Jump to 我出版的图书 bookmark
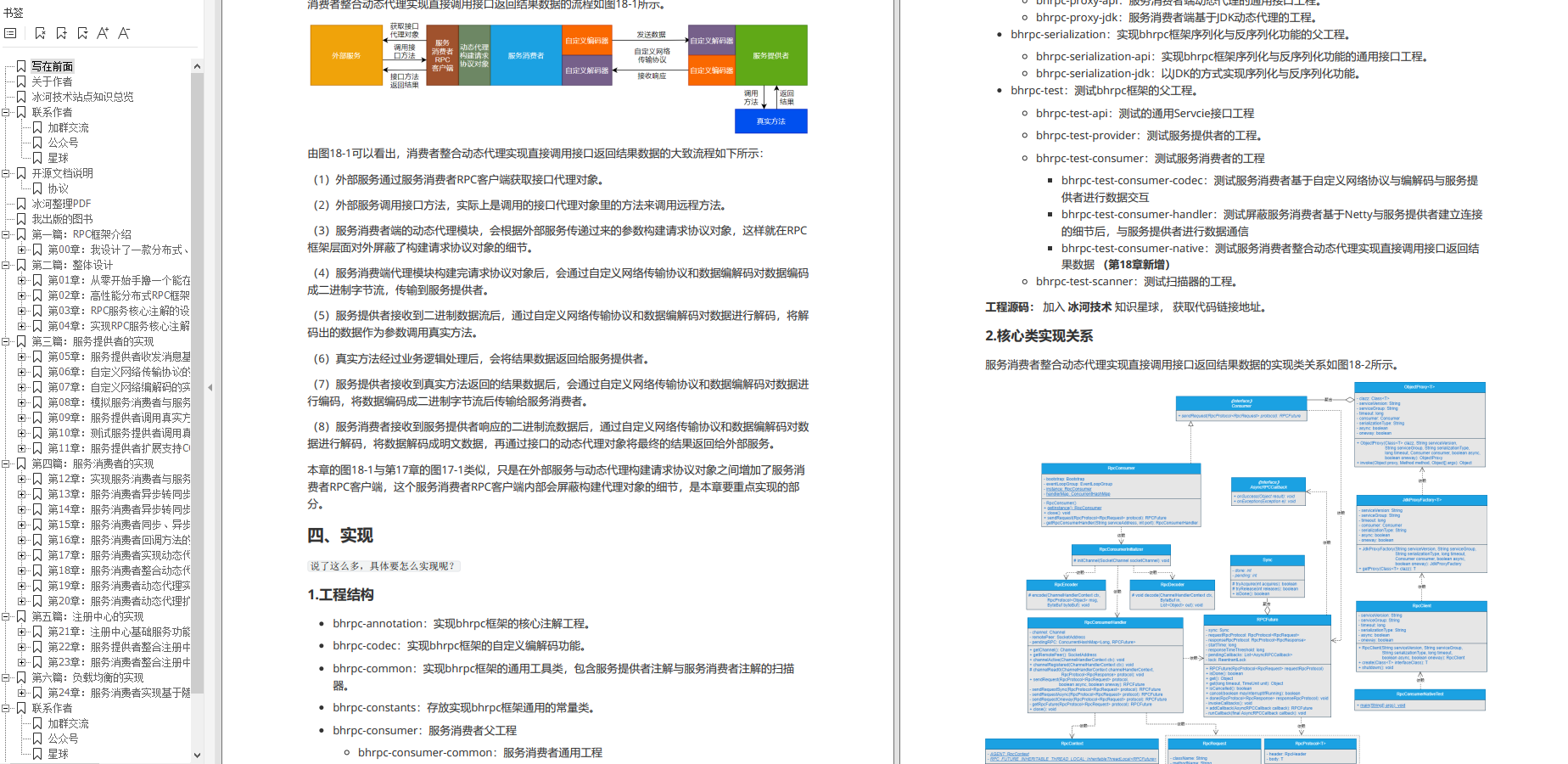1568x764 pixels. pyautogui.click(x=62, y=219)
